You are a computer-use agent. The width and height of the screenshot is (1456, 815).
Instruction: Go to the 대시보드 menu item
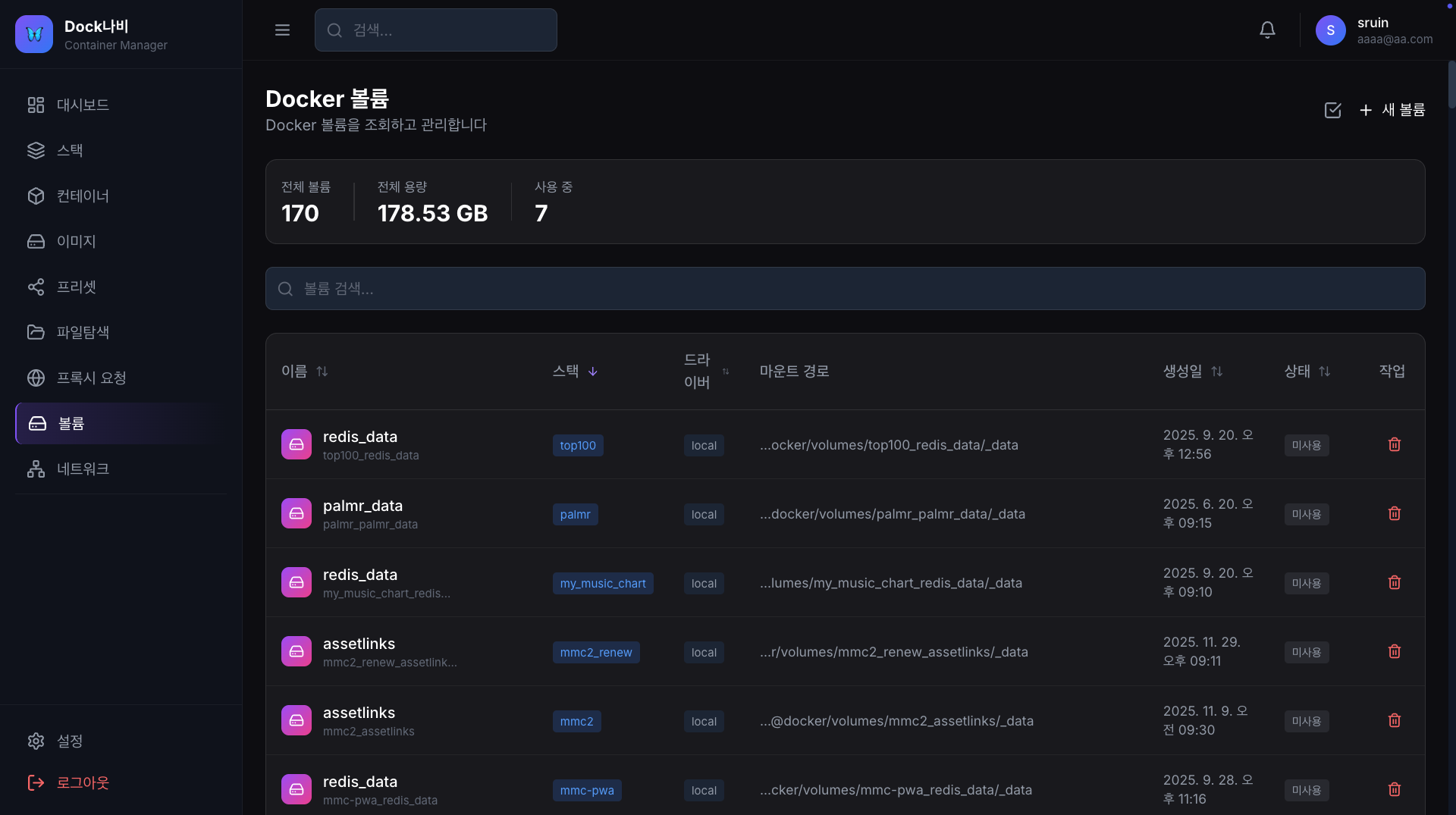point(82,105)
